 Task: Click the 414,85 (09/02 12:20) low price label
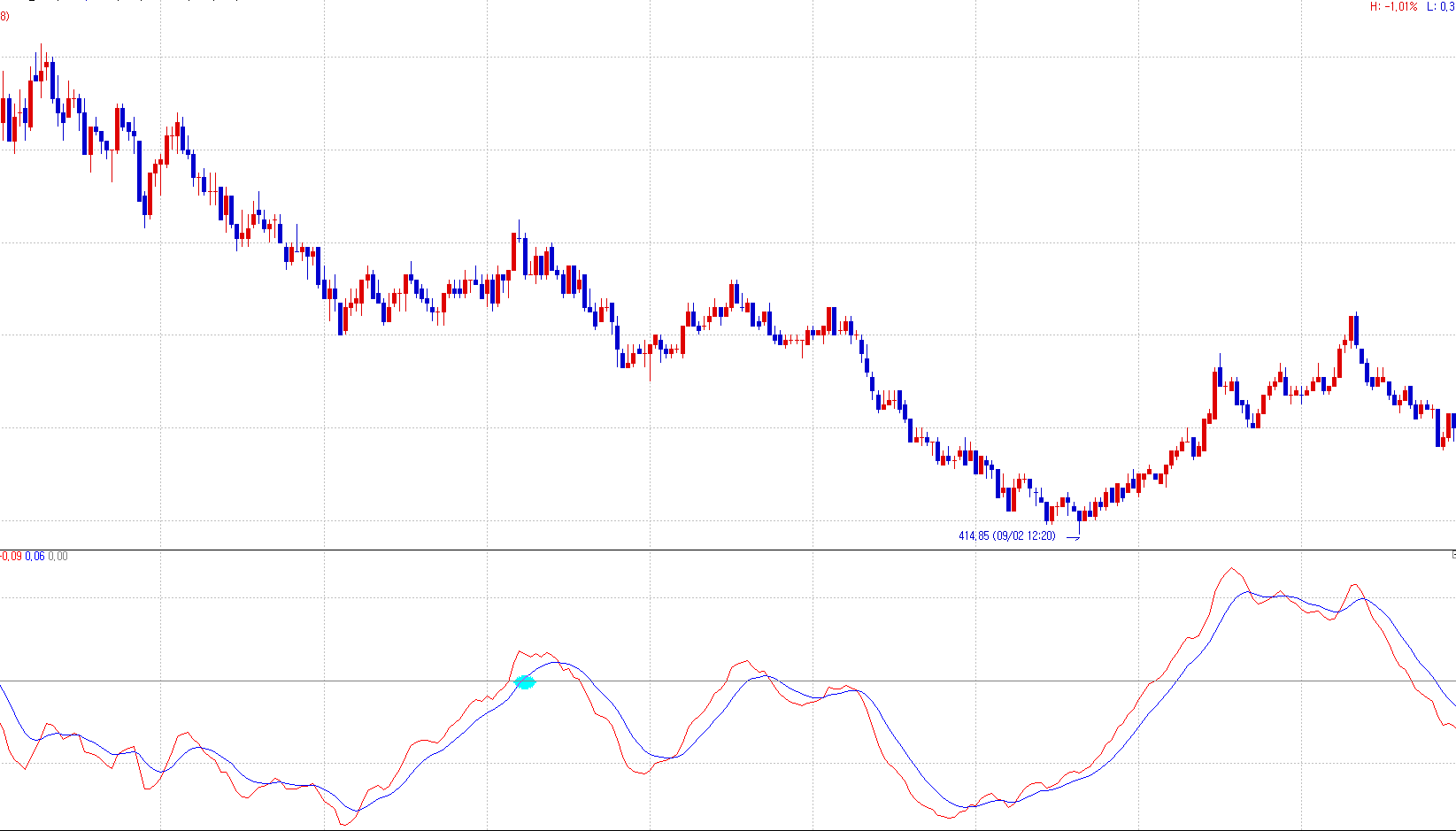(x=1006, y=535)
